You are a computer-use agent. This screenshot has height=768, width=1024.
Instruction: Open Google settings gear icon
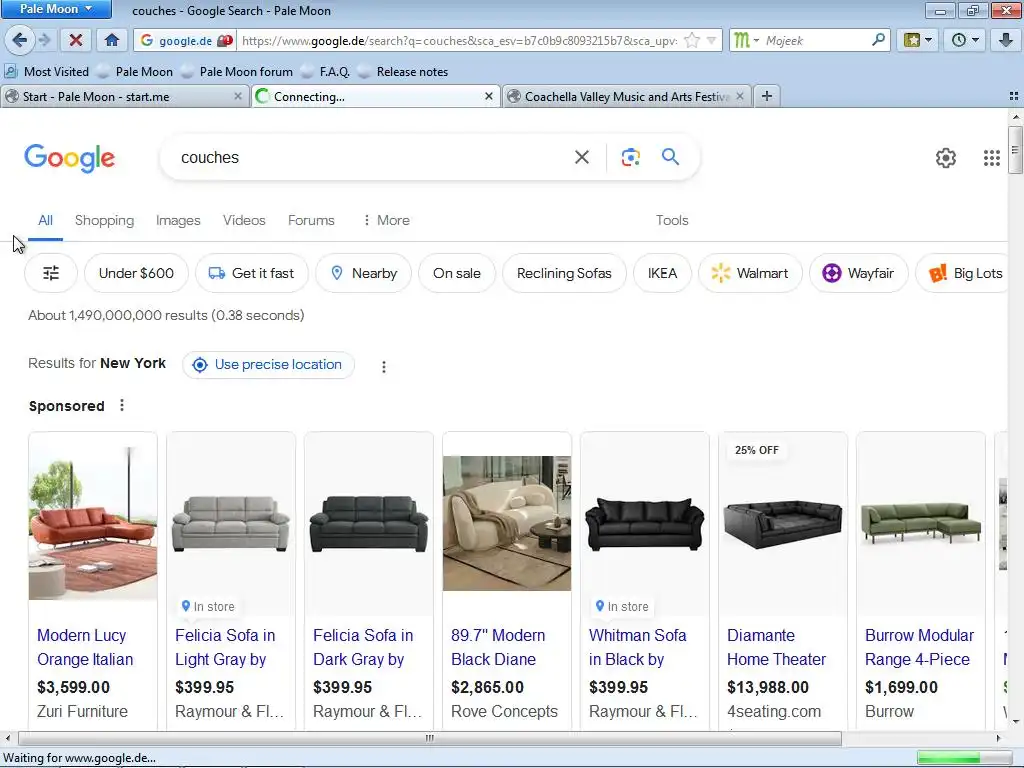(x=946, y=157)
